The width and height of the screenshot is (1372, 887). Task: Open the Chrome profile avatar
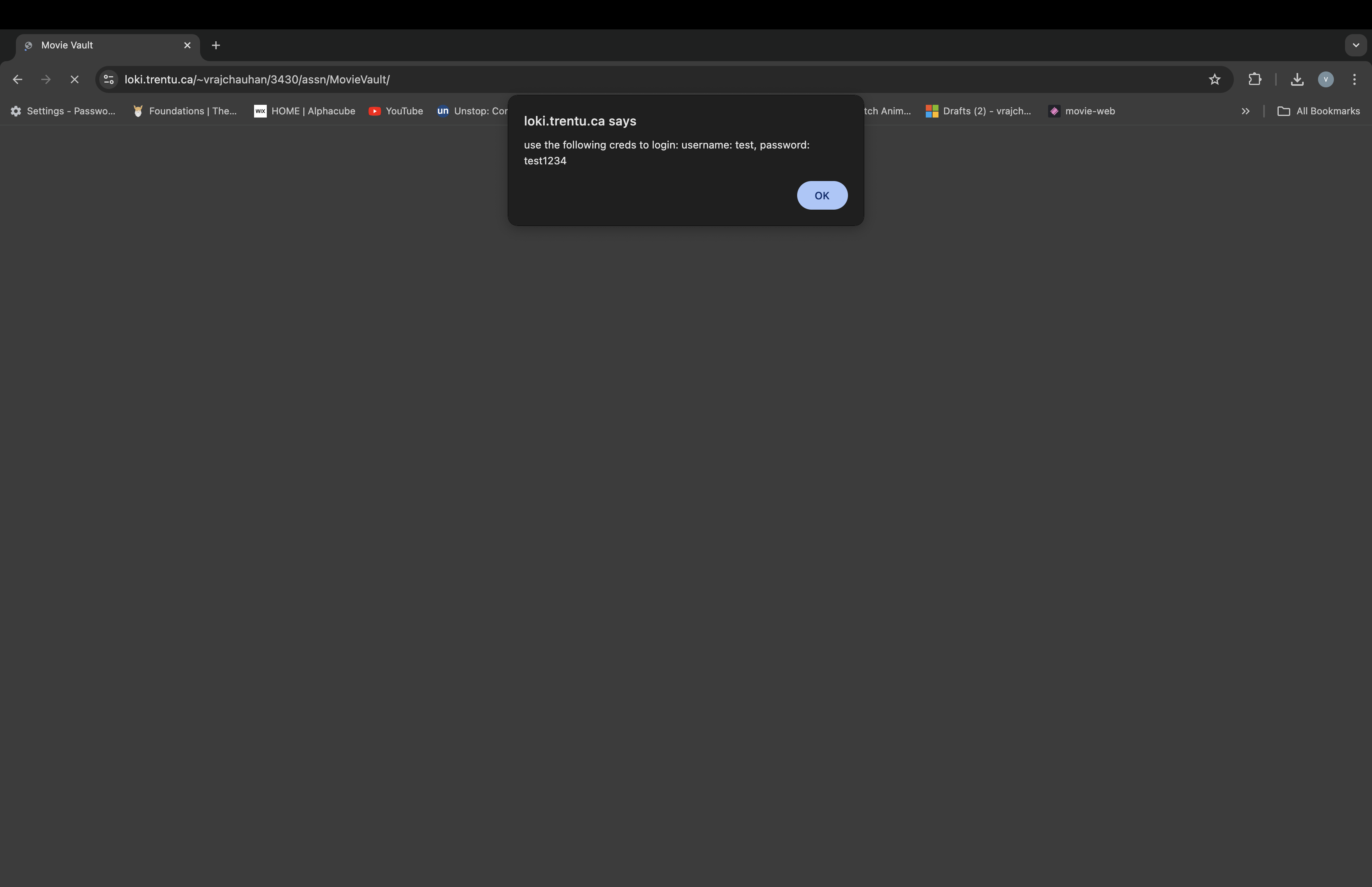[x=1326, y=79]
